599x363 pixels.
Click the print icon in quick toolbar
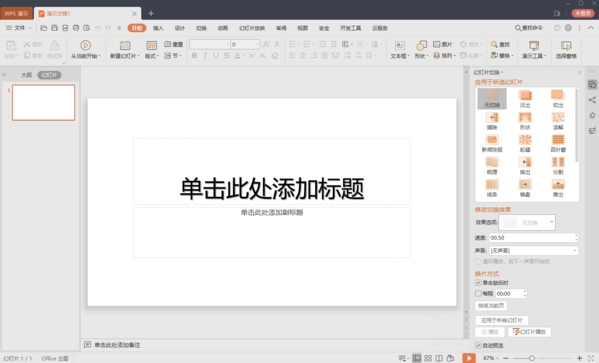(x=76, y=28)
